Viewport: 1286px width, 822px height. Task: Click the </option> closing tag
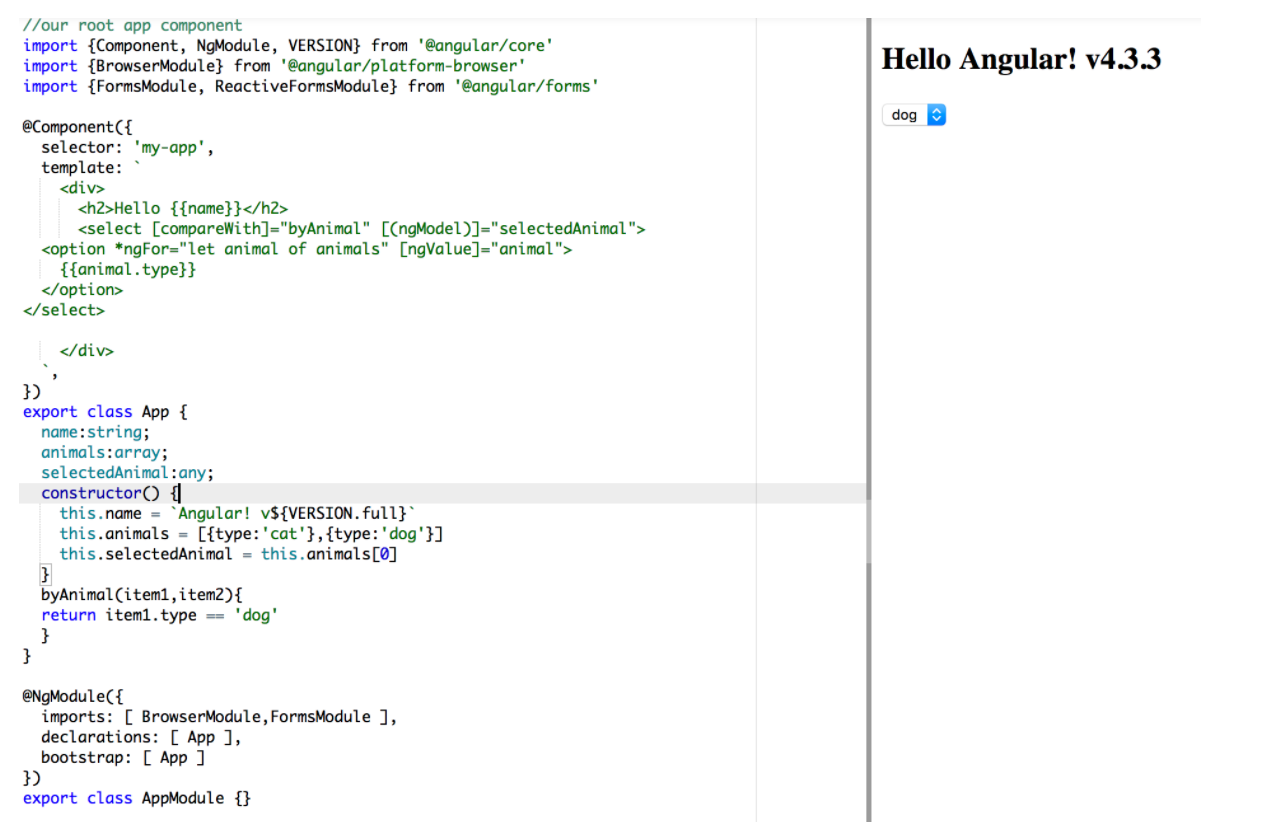tap(82, 290)
